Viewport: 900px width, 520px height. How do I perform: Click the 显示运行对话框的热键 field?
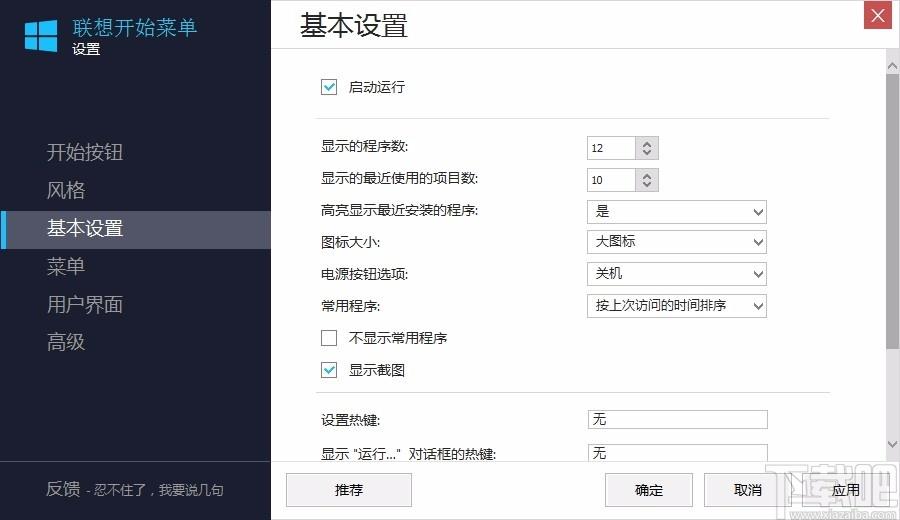point(677,453)
